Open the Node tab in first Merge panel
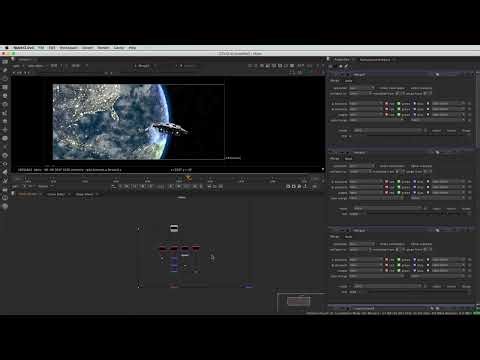Viewport: 480px width, 360px height. (348, 81)
